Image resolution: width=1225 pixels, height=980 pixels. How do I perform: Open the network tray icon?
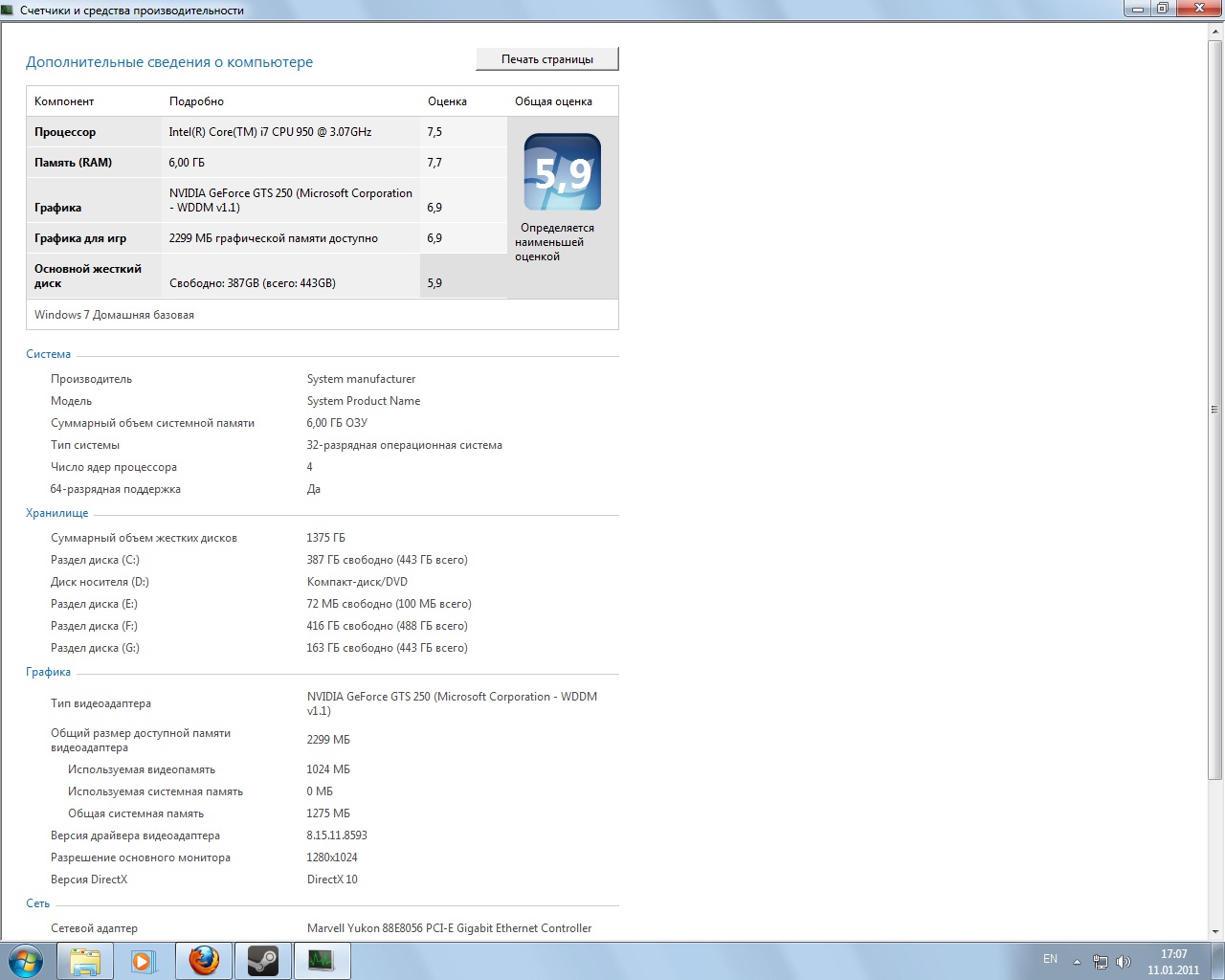pyautogui.click(x=1101, y=961)
